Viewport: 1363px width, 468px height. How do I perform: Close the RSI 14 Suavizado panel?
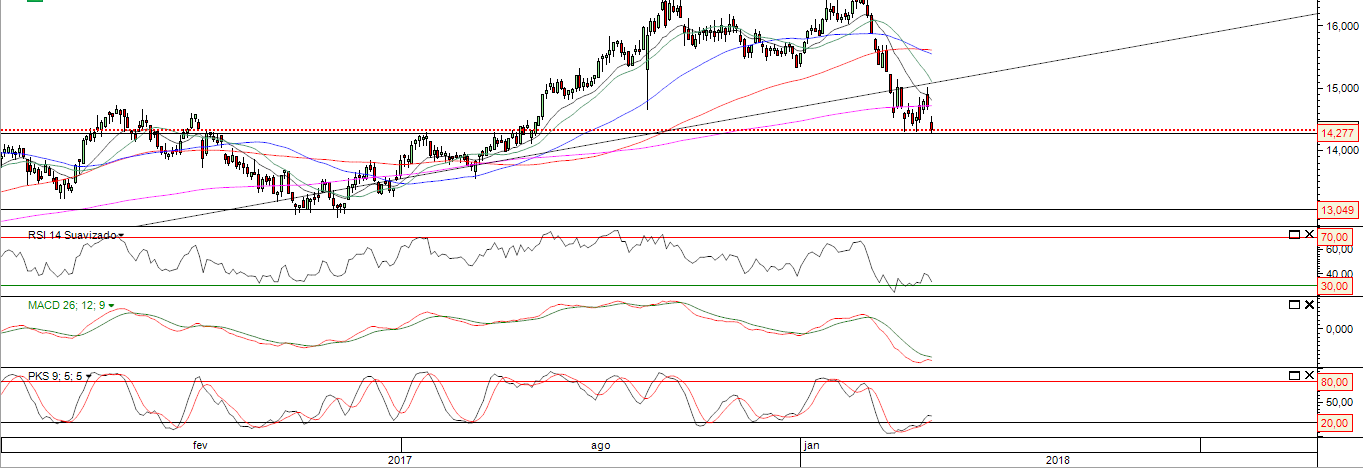click(1308, 234)
